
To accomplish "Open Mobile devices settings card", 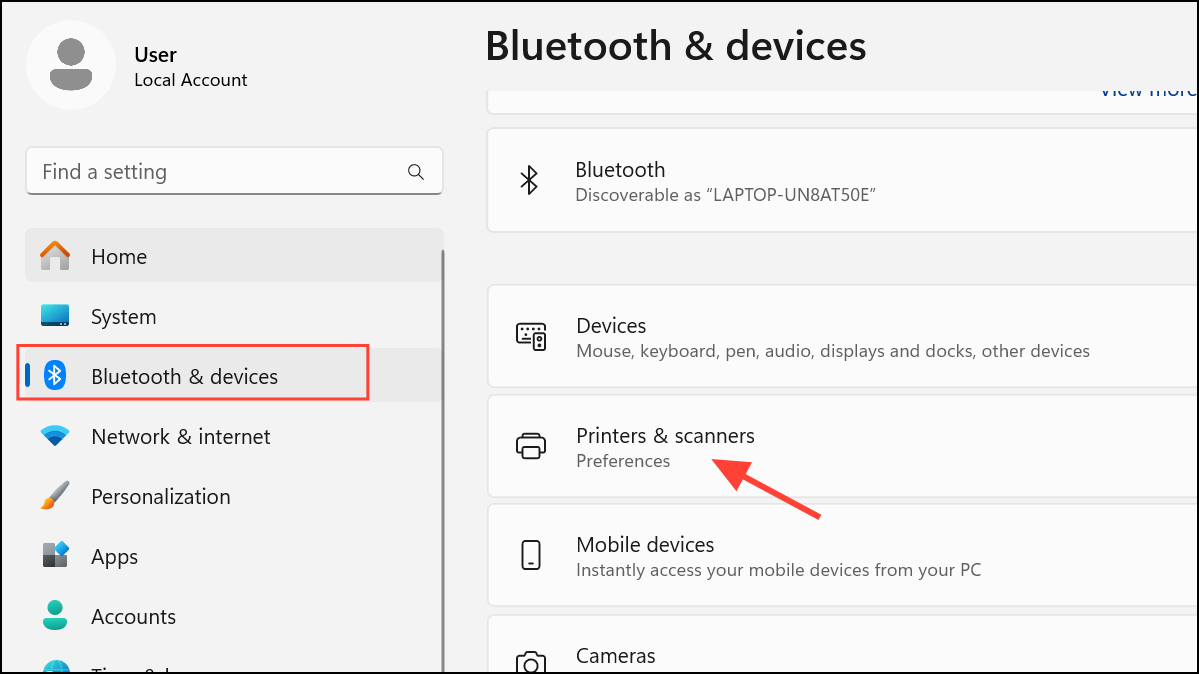I will [x=843, y=555].
